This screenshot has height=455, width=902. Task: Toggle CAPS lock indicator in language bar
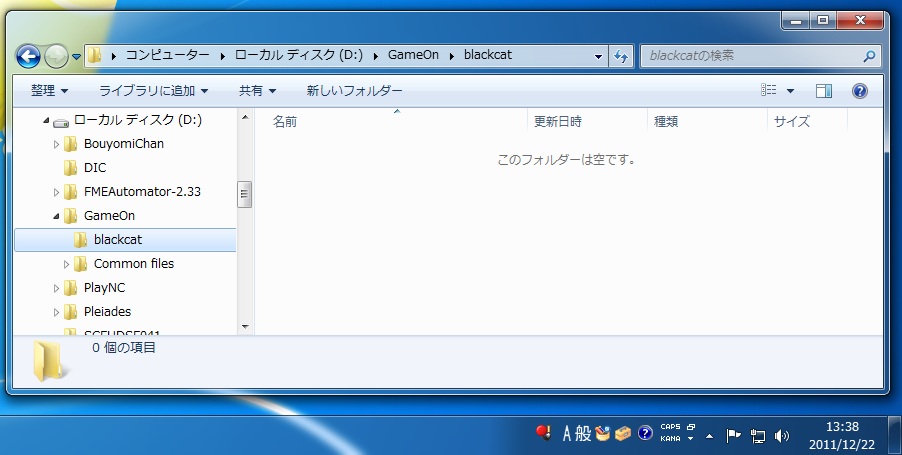click(670, 427)
